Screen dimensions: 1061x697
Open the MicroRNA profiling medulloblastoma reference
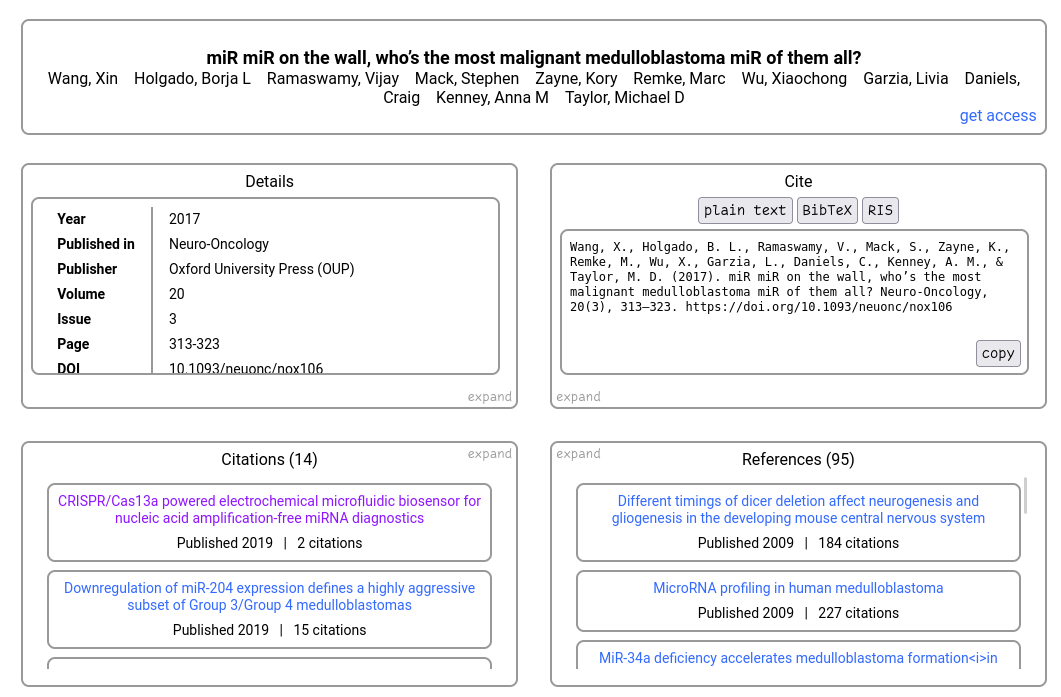pos(798,588)
